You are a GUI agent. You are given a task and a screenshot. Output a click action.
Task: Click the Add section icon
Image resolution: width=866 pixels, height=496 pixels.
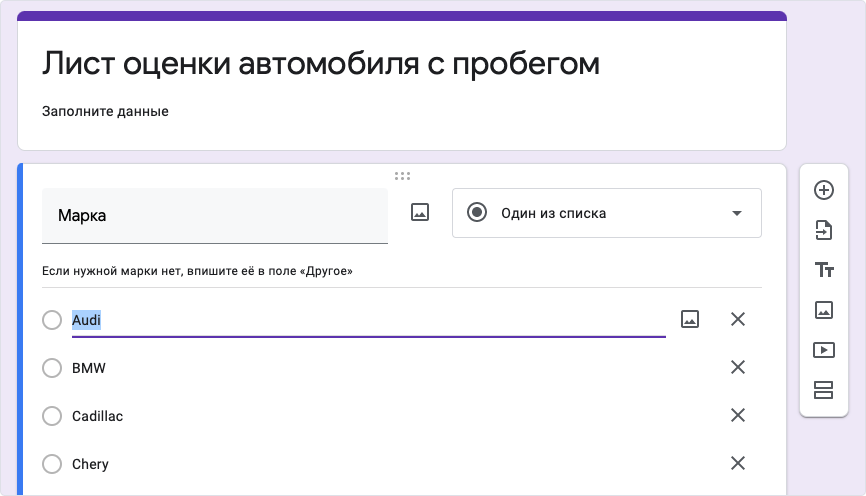[x=823, y=390]
